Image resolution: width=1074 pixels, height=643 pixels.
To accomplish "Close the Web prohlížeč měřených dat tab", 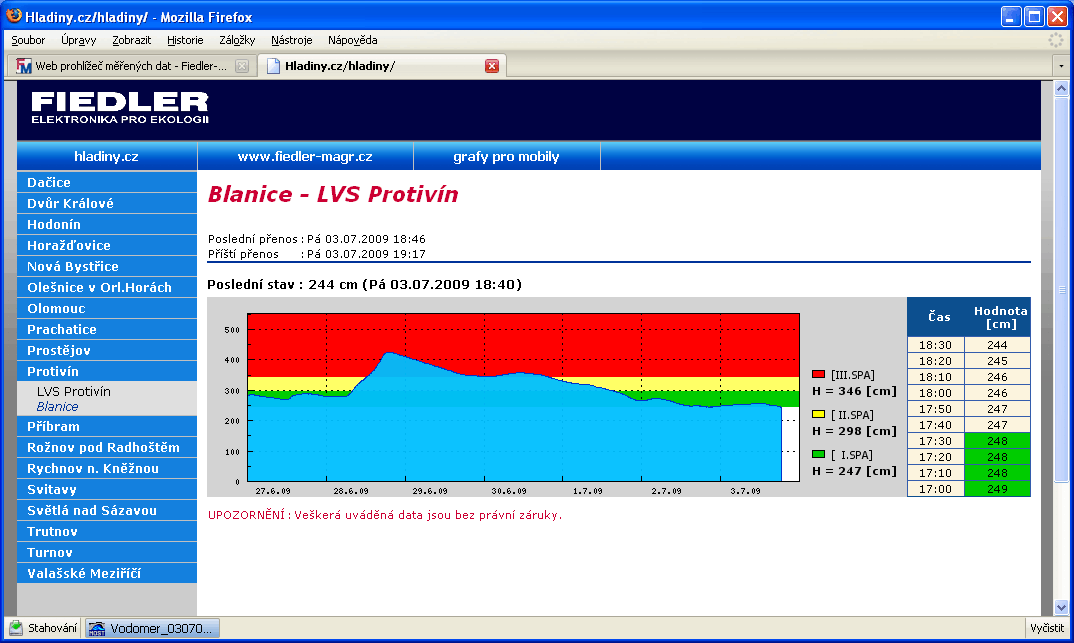I will pos(242,66).
